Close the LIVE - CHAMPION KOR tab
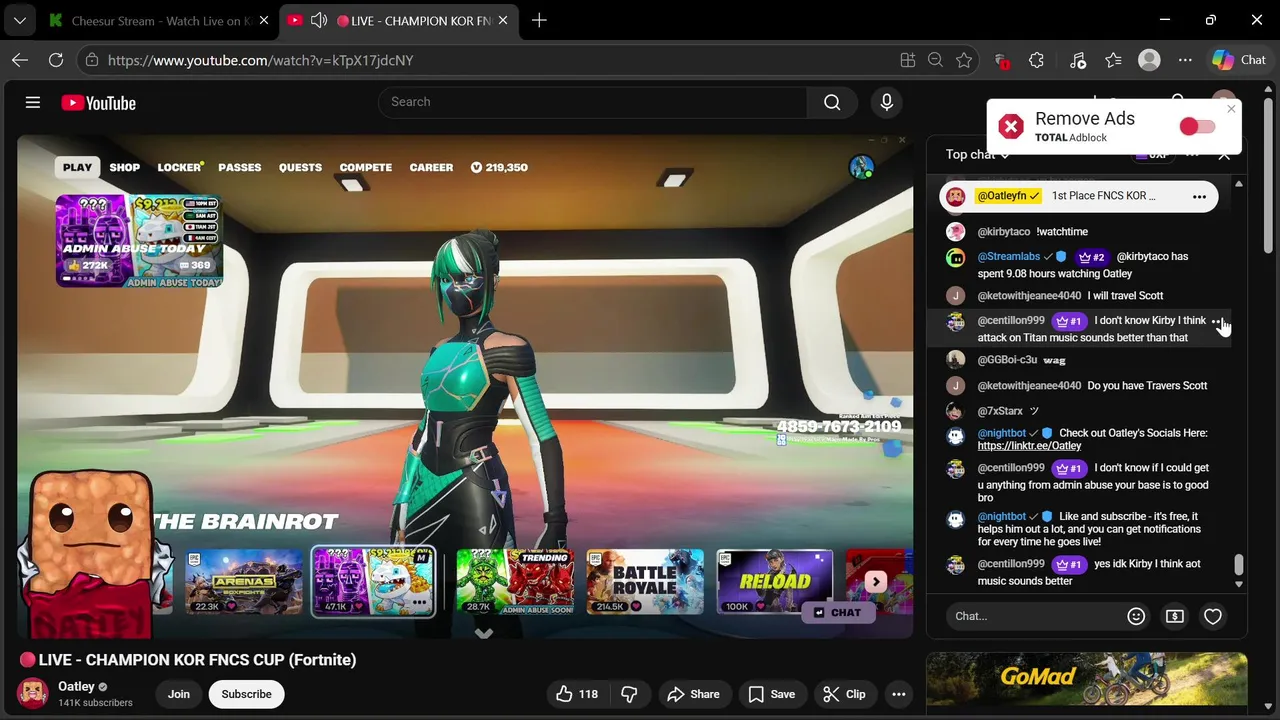1280x720 pixels. (x=503, y=20)
